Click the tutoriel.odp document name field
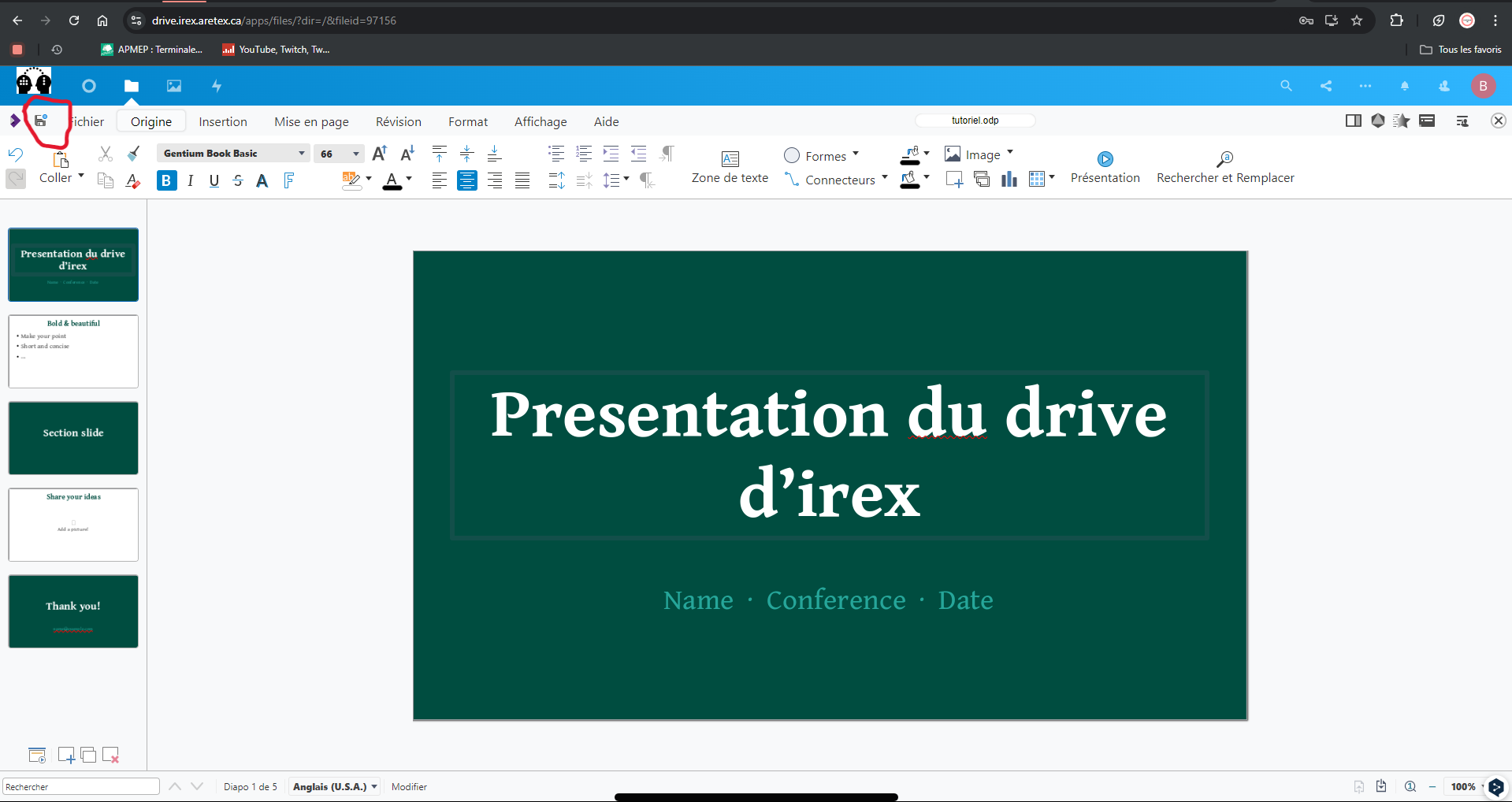This screenshot has height=802, width=1512. click(x=975, y=121)
